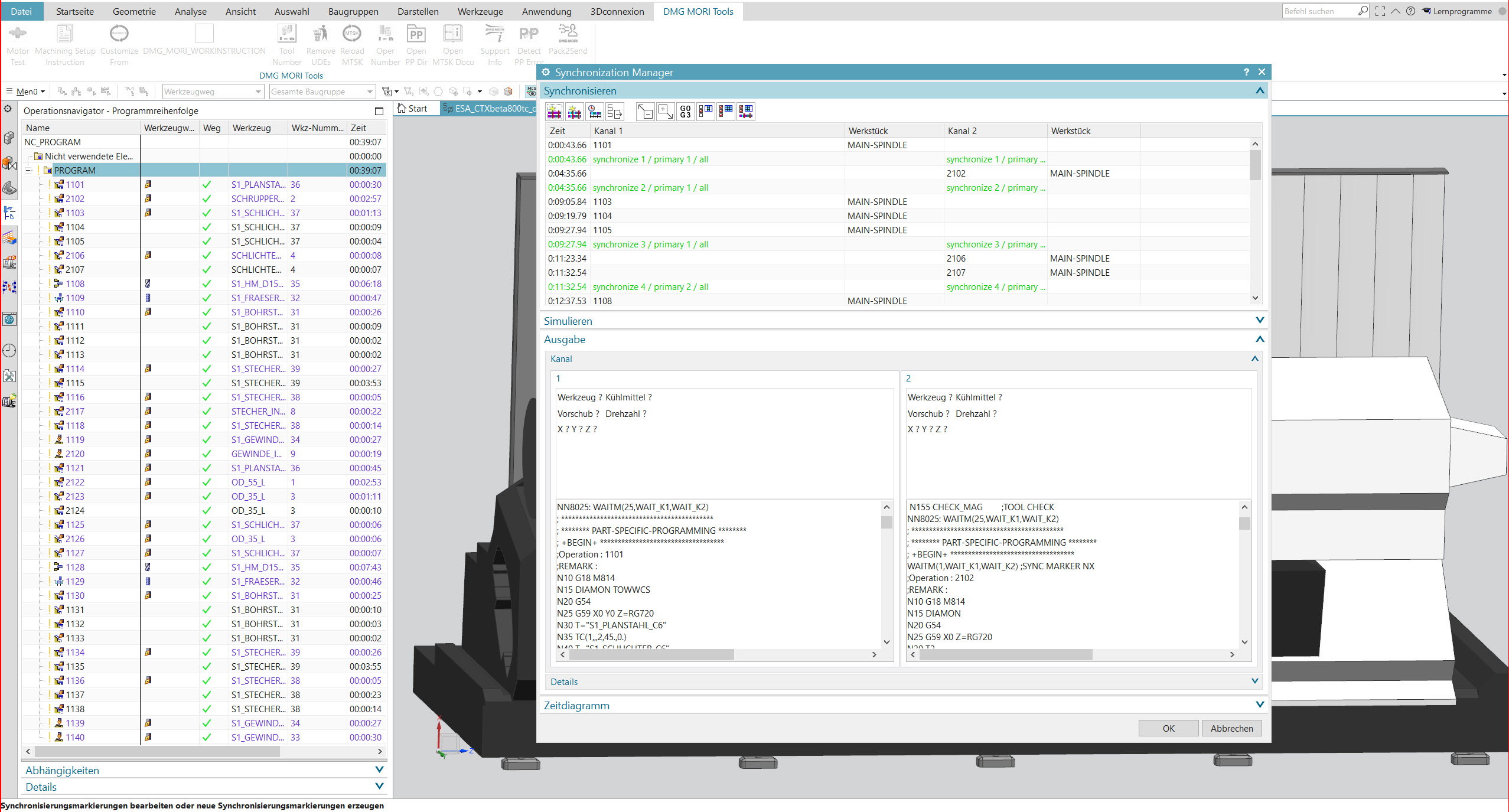1509x812 pixels.
Task: Click the first sync-marker icon in Synchronization Manager
Action: click(x=555, y=111)
